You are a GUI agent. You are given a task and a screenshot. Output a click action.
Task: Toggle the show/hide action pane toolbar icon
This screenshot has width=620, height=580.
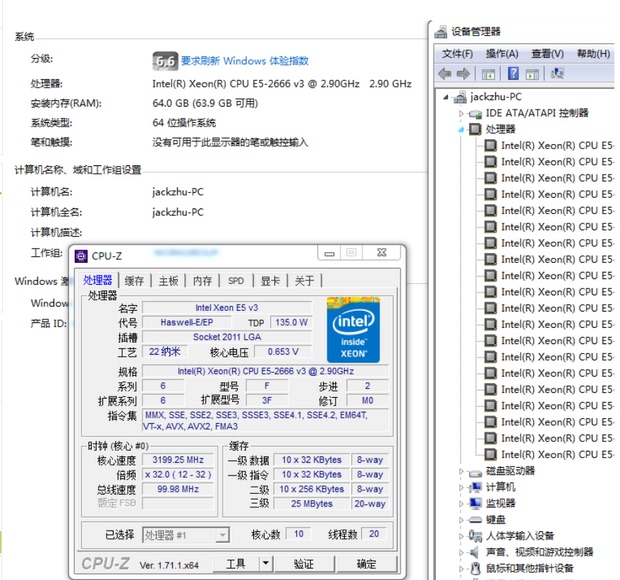532,74
